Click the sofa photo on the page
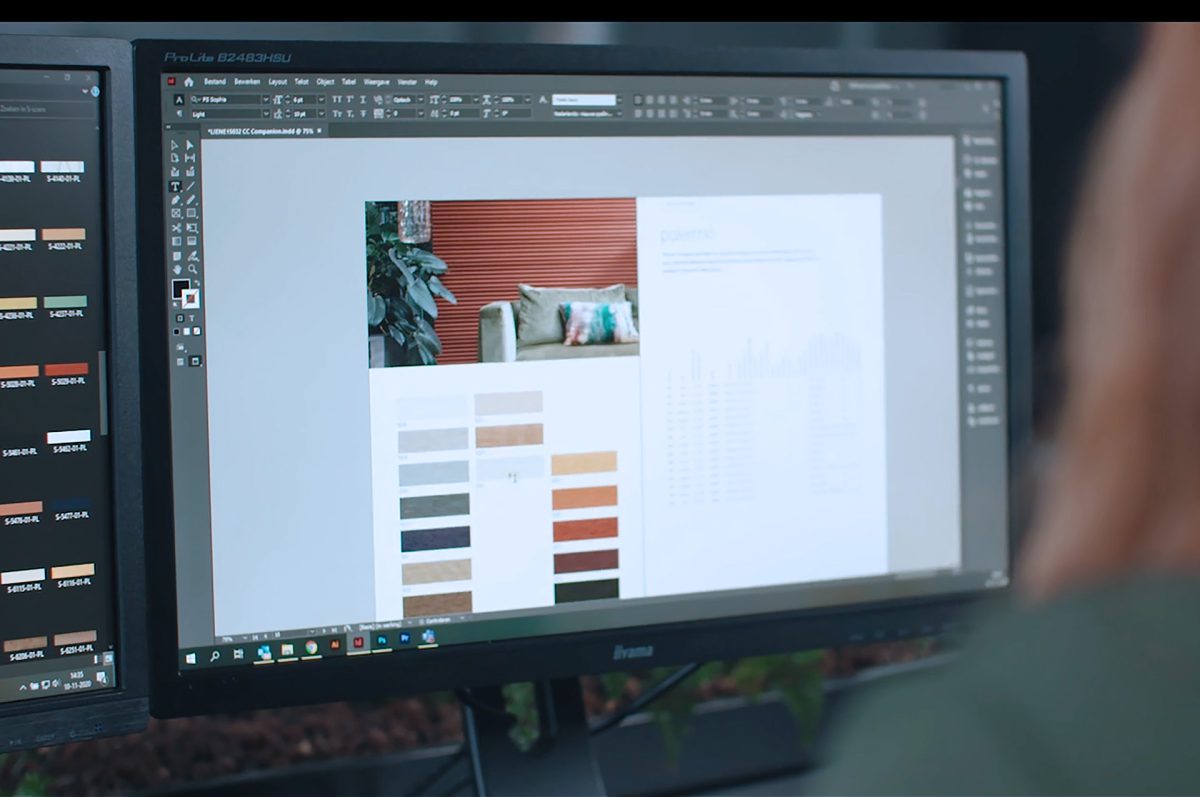 [502, 281]
